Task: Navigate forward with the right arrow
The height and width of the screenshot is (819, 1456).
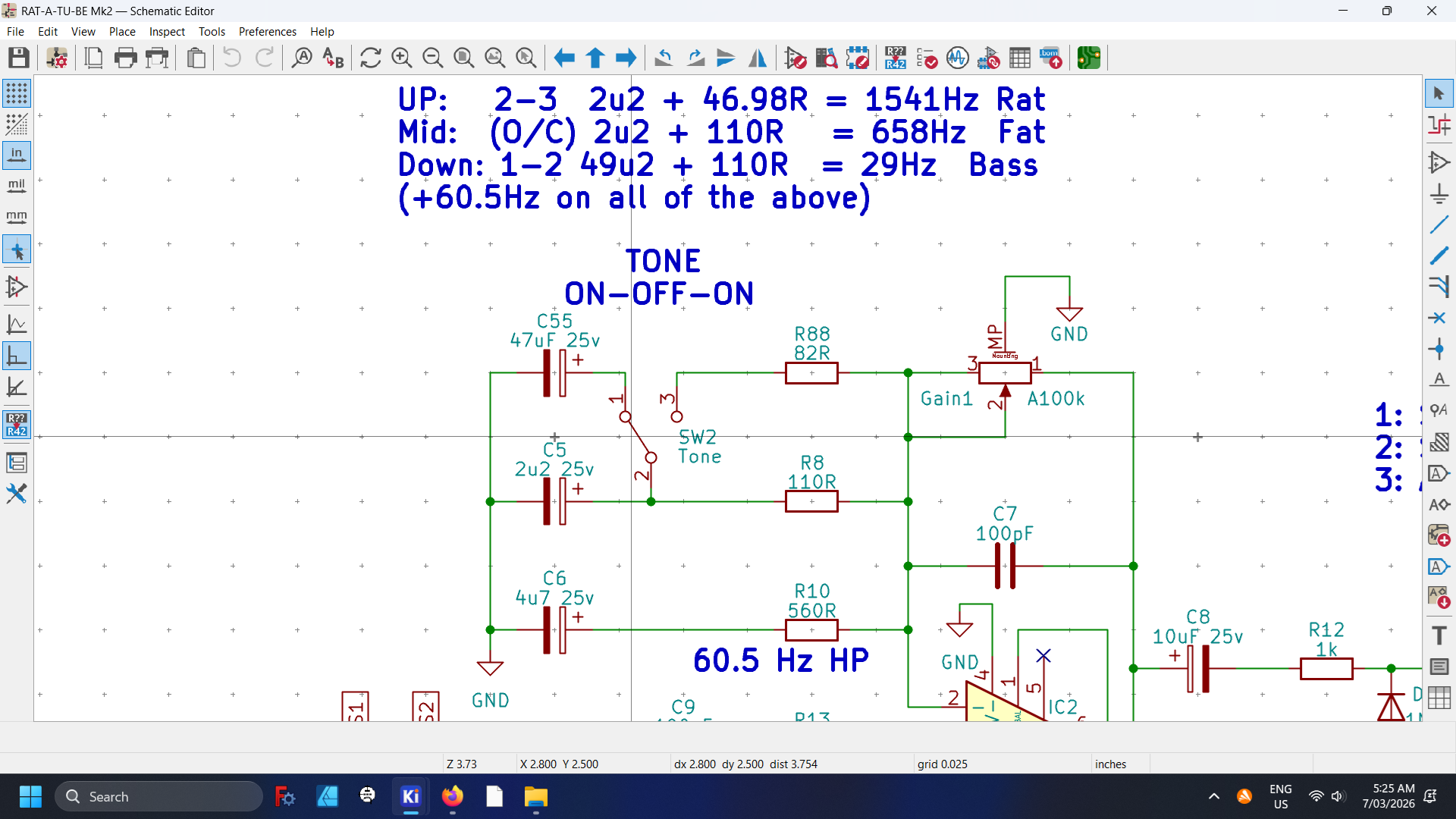Action: click(626, 58)
